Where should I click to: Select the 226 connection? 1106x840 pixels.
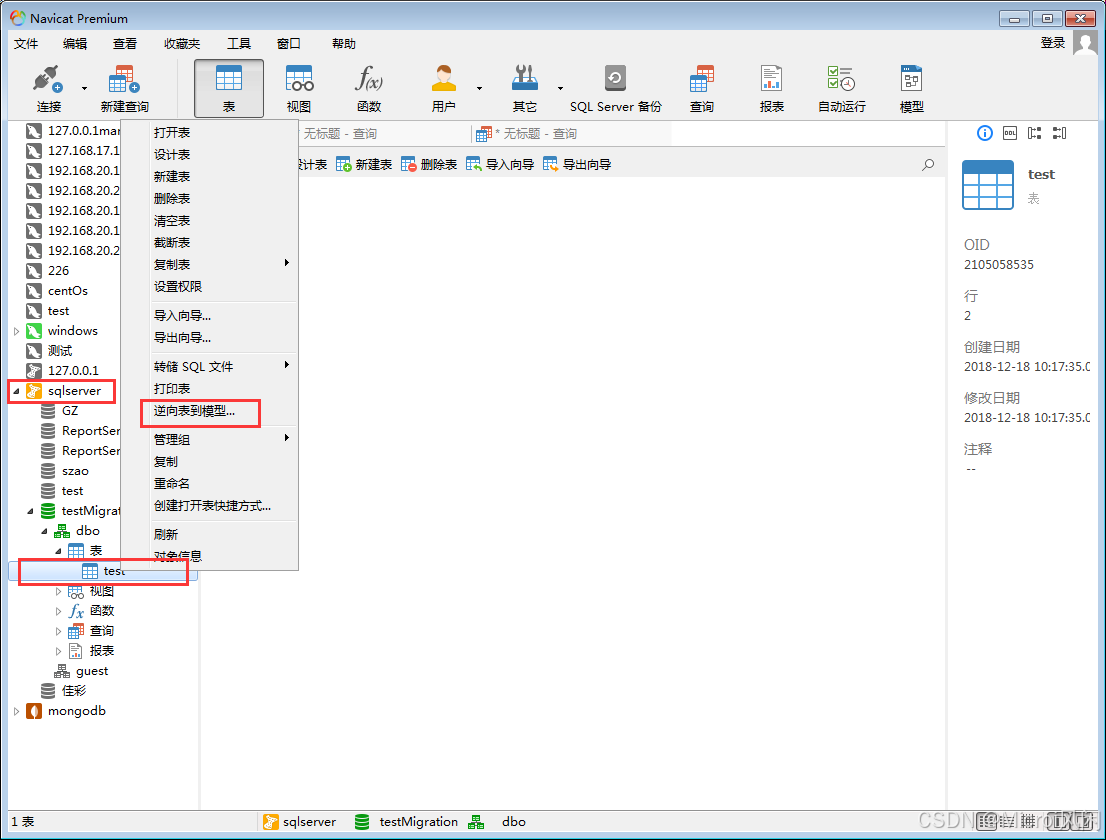[x=59, y=271]
